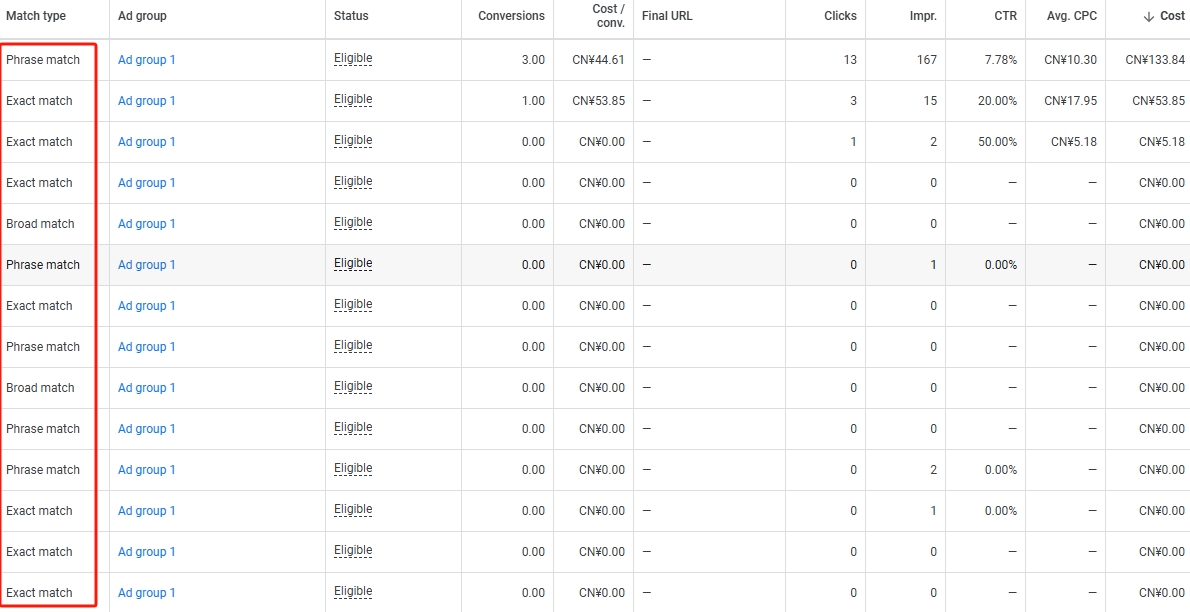Image resolution: width=1190 pixels, height=612 pixels.
Task: Sort by the CTR column header
Action: pyautogui.click(x=1006, y=16)
